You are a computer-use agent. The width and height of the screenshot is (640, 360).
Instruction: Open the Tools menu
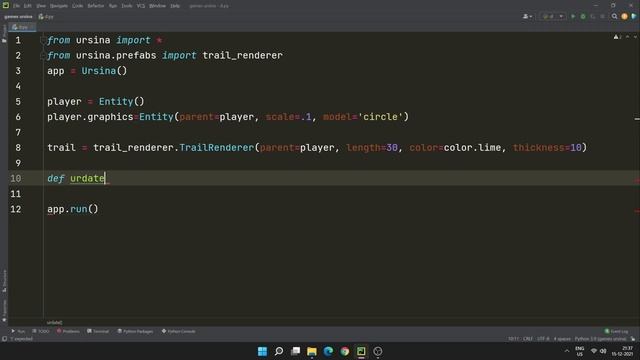tap(127, 6)
